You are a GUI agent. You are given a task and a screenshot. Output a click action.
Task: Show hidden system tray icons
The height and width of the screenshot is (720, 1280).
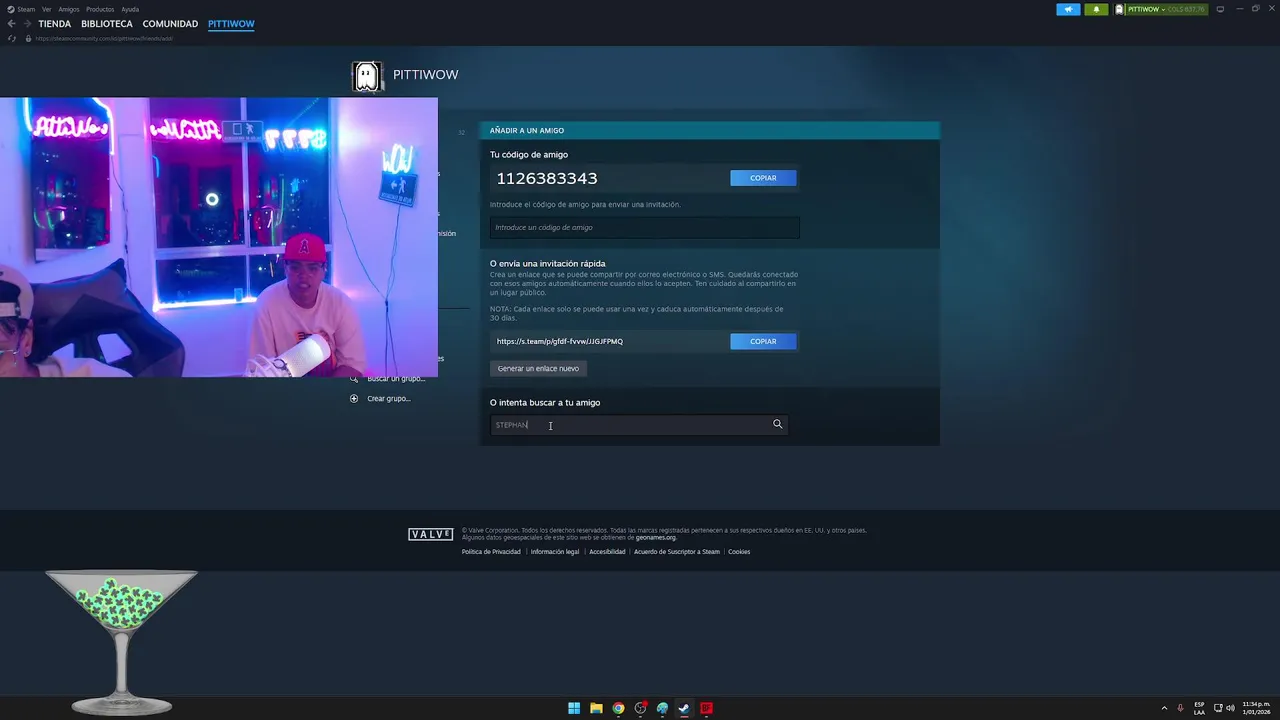(1164, 708)
